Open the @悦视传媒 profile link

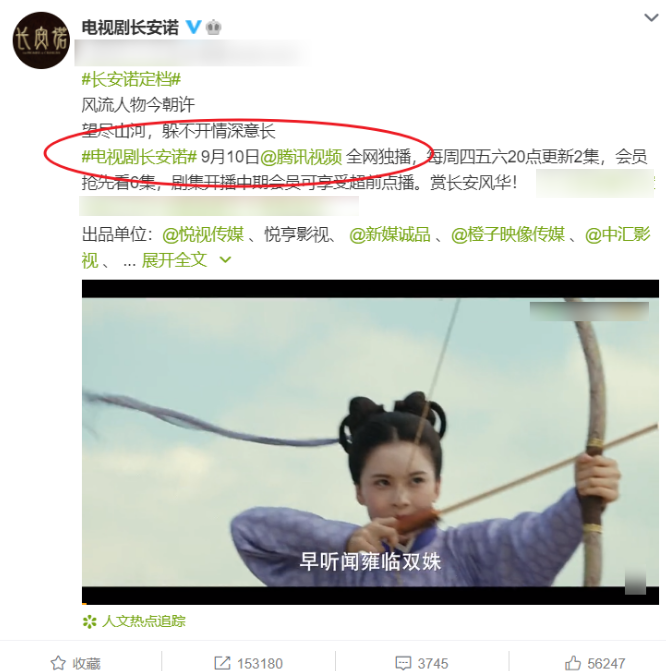[x=203, y=235]
